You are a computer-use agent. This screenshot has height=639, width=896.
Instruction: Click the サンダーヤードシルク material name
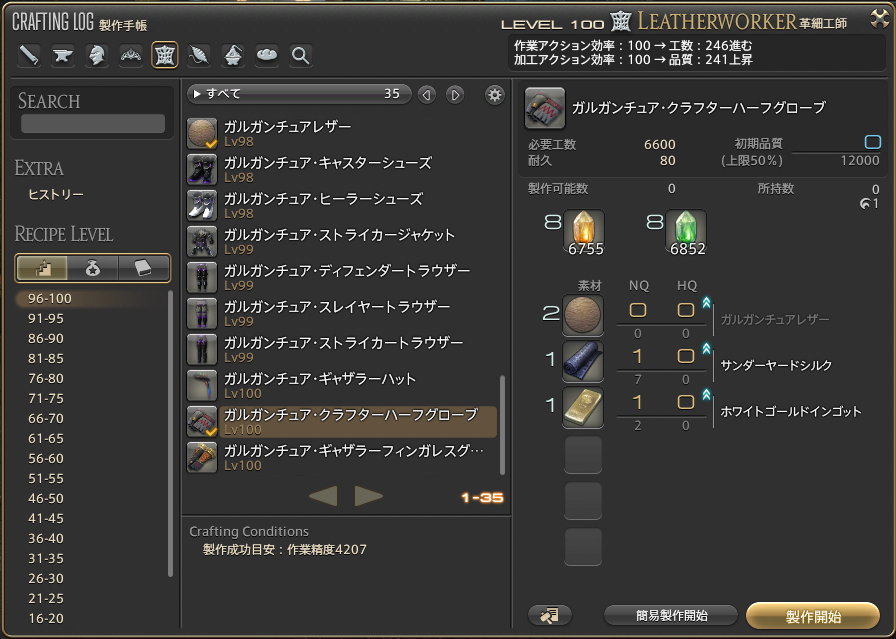pyautogui.click(x=776, y=365)
